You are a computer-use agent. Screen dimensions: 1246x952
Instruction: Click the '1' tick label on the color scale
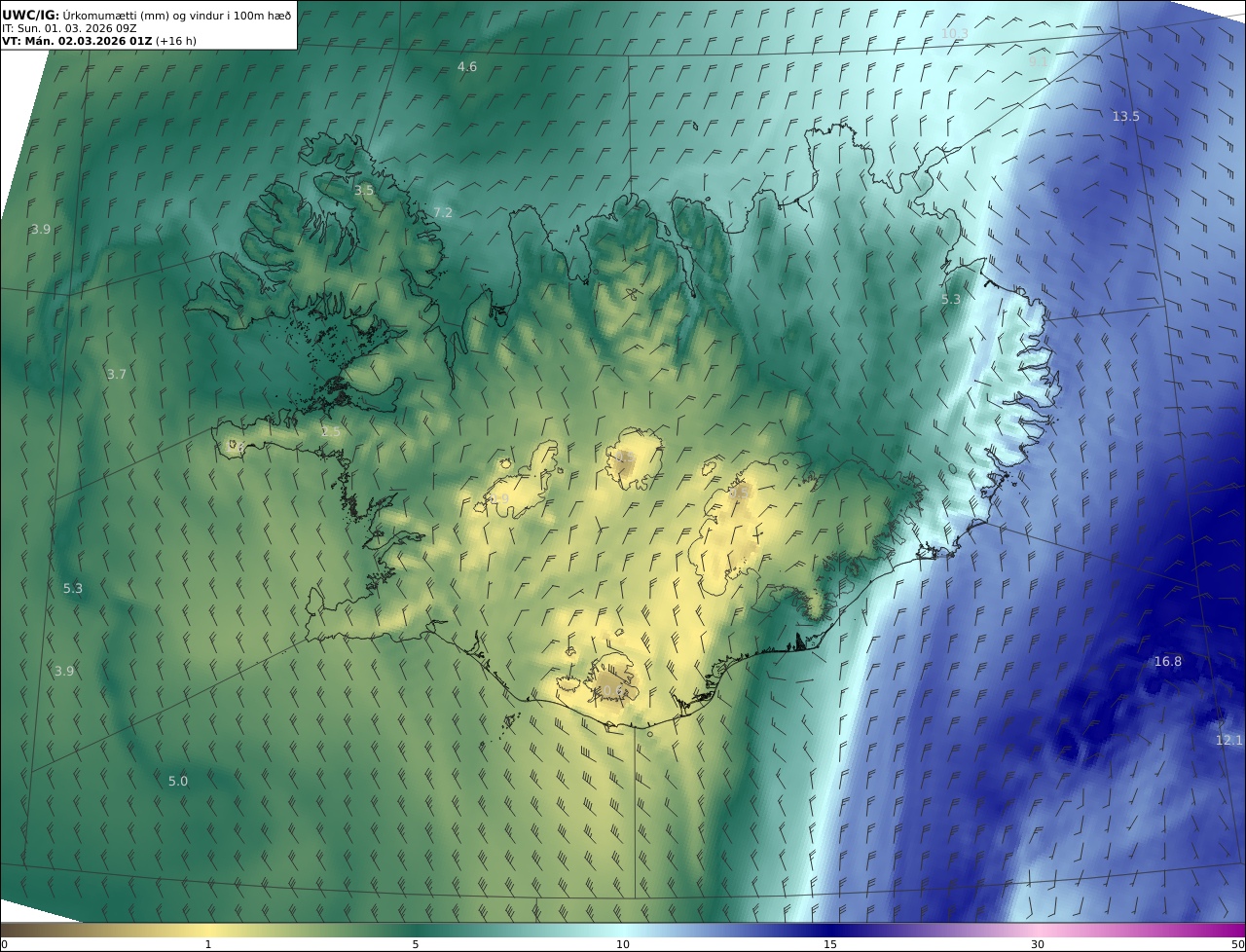(208, 944)
